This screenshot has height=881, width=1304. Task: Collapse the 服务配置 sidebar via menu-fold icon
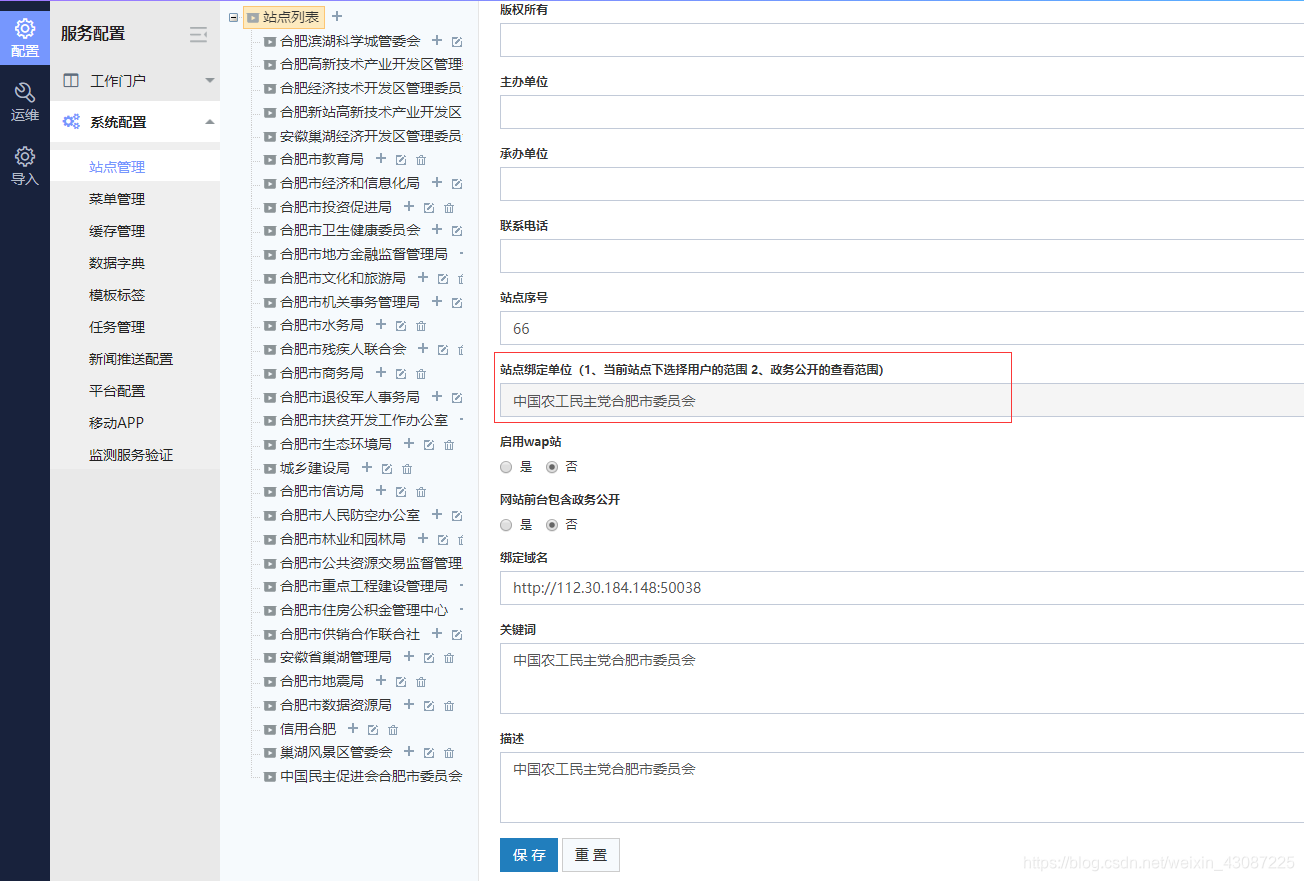coord(199,34)
